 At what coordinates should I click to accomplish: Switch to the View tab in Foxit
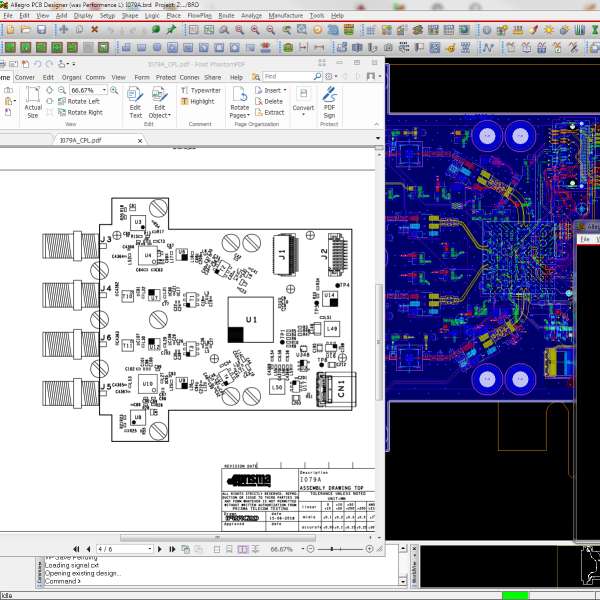(x=119, y=77)
